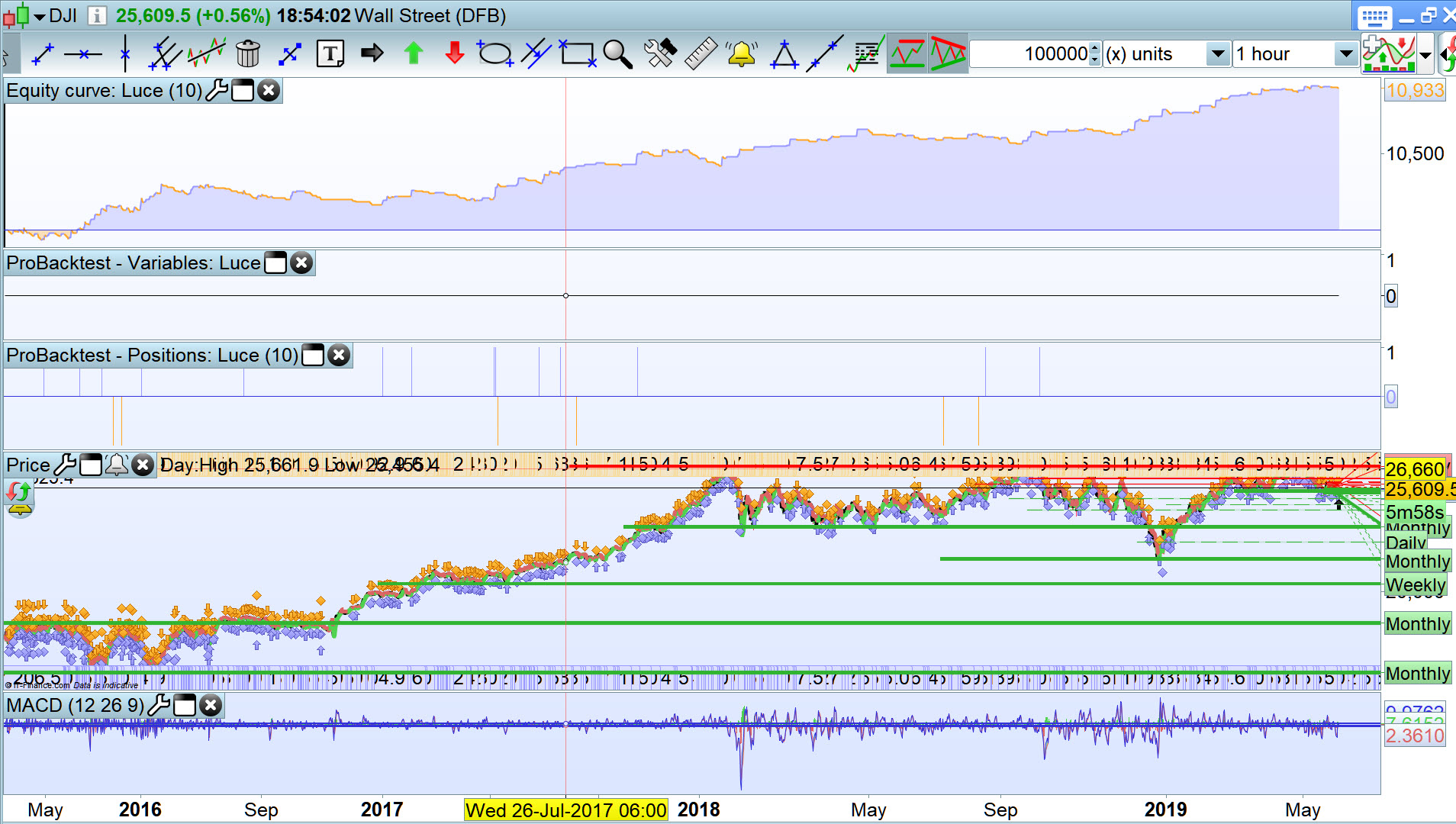1456x824 pixels.
Task: Close the ProBacktest Positions panel
Action: pos(339,355)
